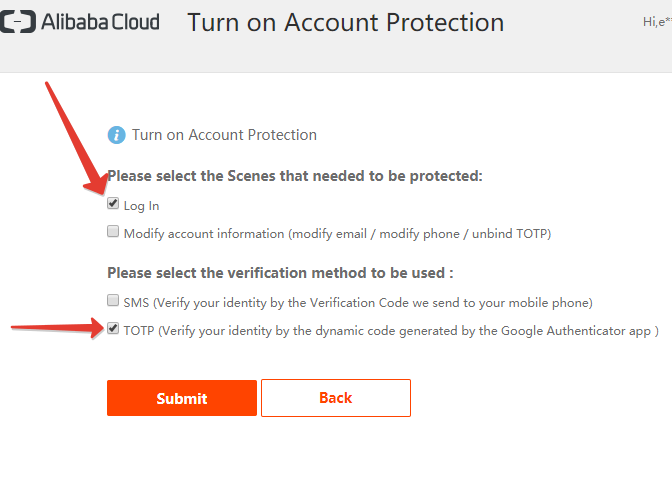Image resolution: width=672 pixels, height=479 pixels.
Task: Click the red arrow pointing at Log In
Action: coord(72,130)
